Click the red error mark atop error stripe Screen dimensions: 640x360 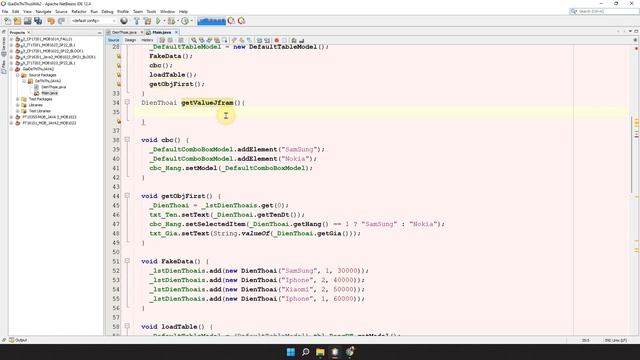[x=636, y=48]
